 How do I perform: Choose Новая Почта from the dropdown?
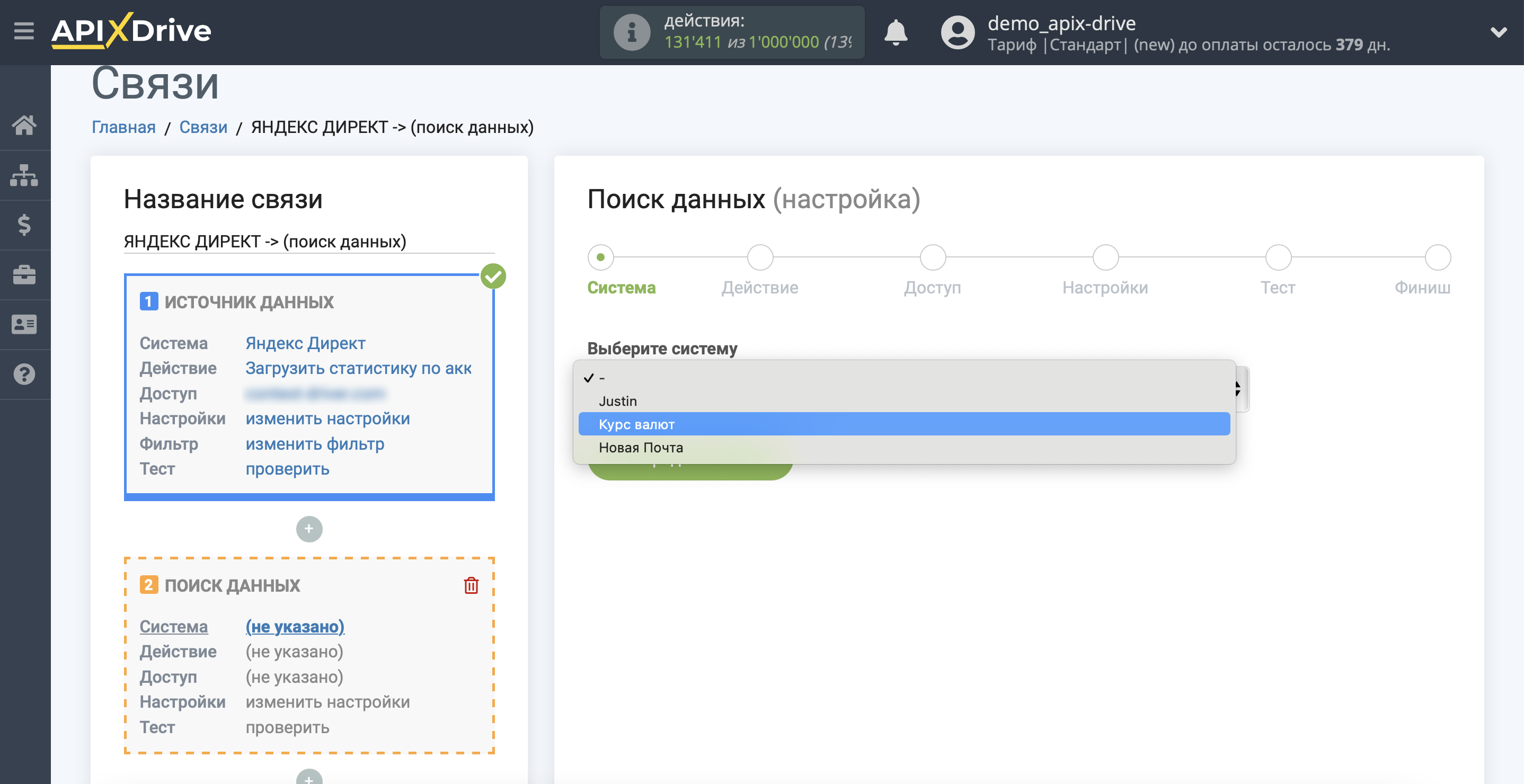904,447
